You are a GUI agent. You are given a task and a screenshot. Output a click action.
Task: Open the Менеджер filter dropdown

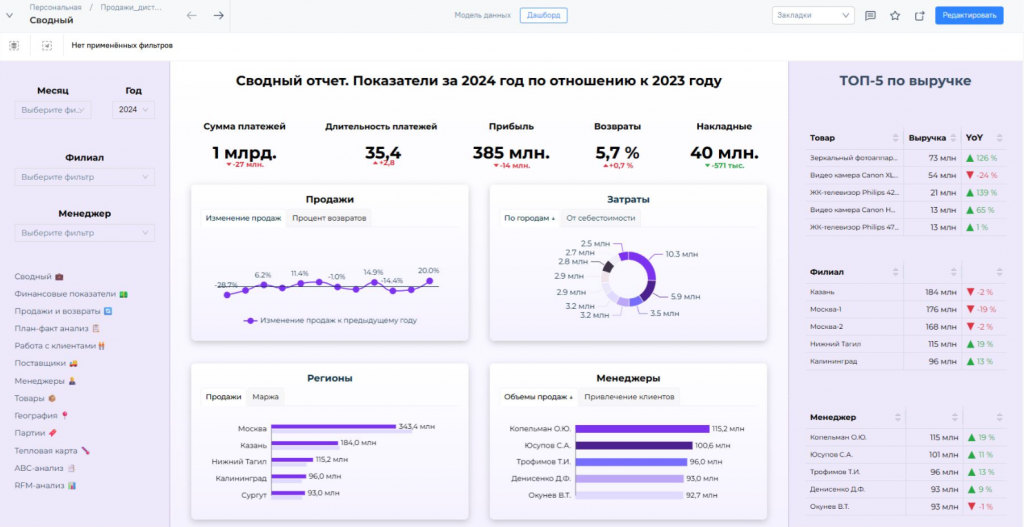coord(85,232)
